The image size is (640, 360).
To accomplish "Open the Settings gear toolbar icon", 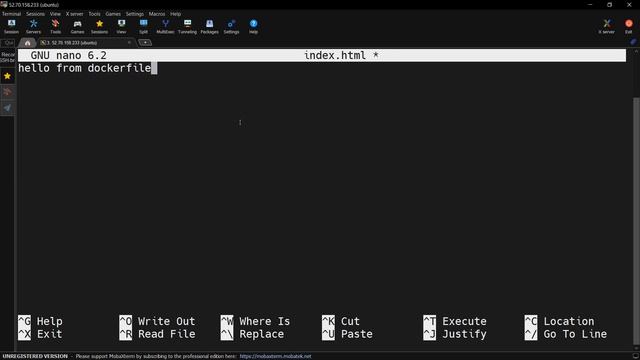I will 231,27.
